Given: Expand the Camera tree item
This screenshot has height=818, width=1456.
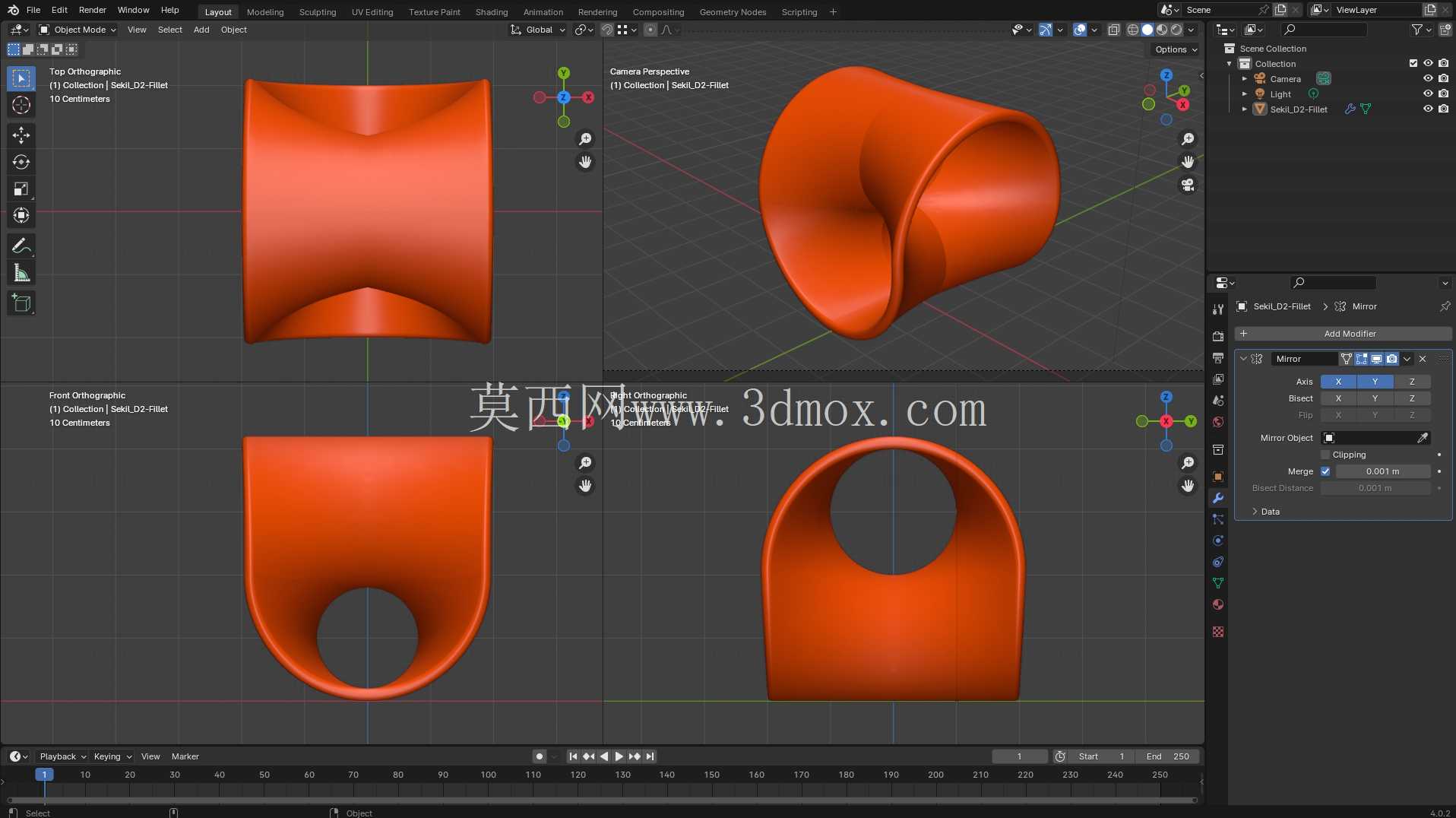Looking at the screenshot, I should [x=1244, y=79].
